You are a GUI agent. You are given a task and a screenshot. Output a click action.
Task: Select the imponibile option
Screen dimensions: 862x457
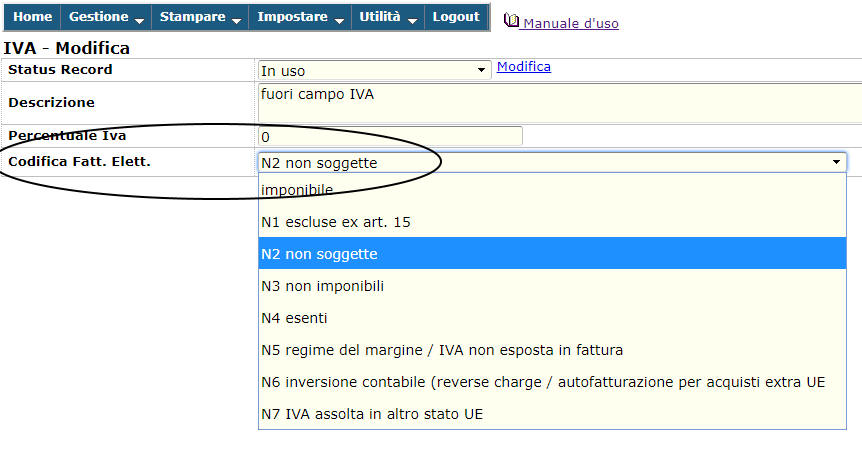coord(297,189)
